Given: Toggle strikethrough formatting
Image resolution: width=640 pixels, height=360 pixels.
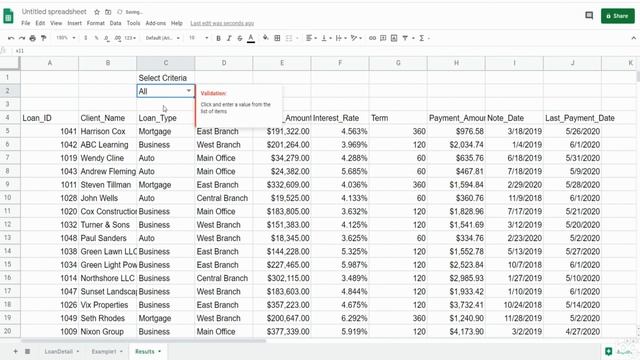Looking at the screenshot, I should [x=240, y=38].
